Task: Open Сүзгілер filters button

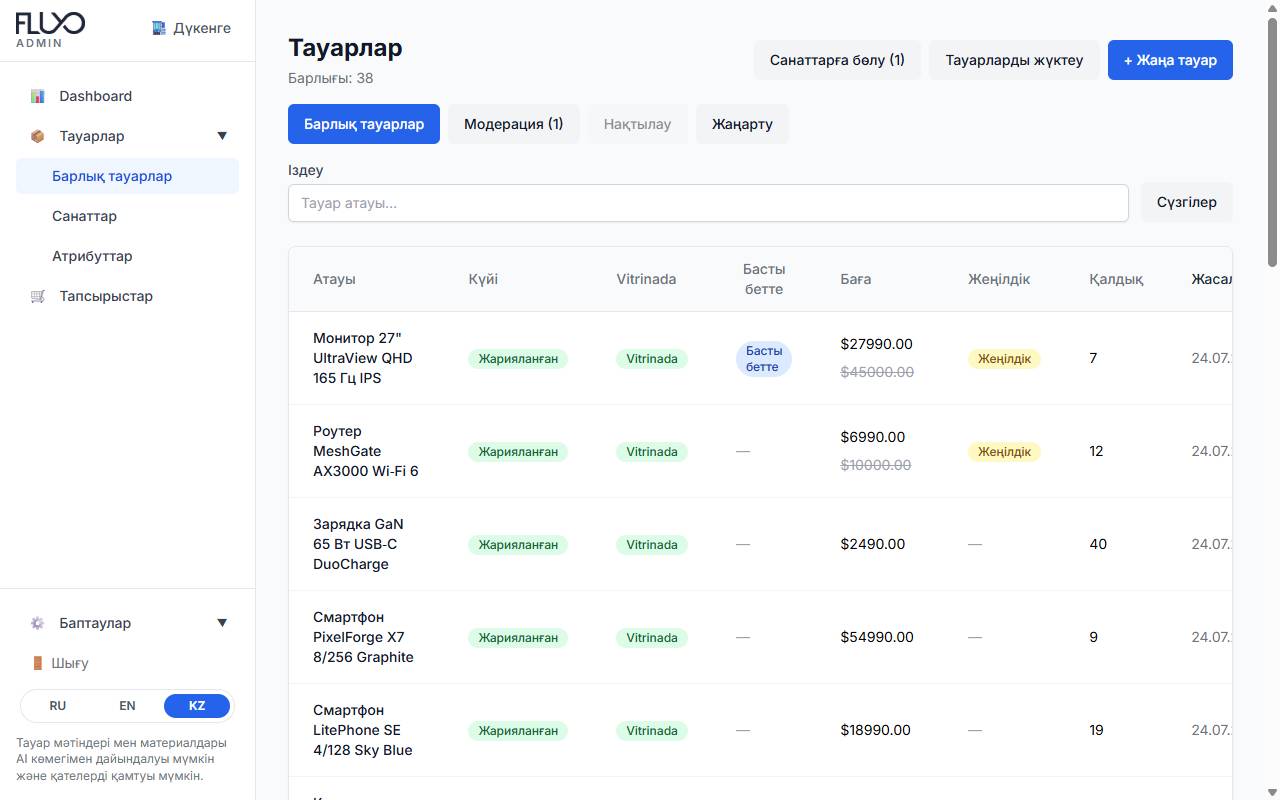Action: (1187, 202)
